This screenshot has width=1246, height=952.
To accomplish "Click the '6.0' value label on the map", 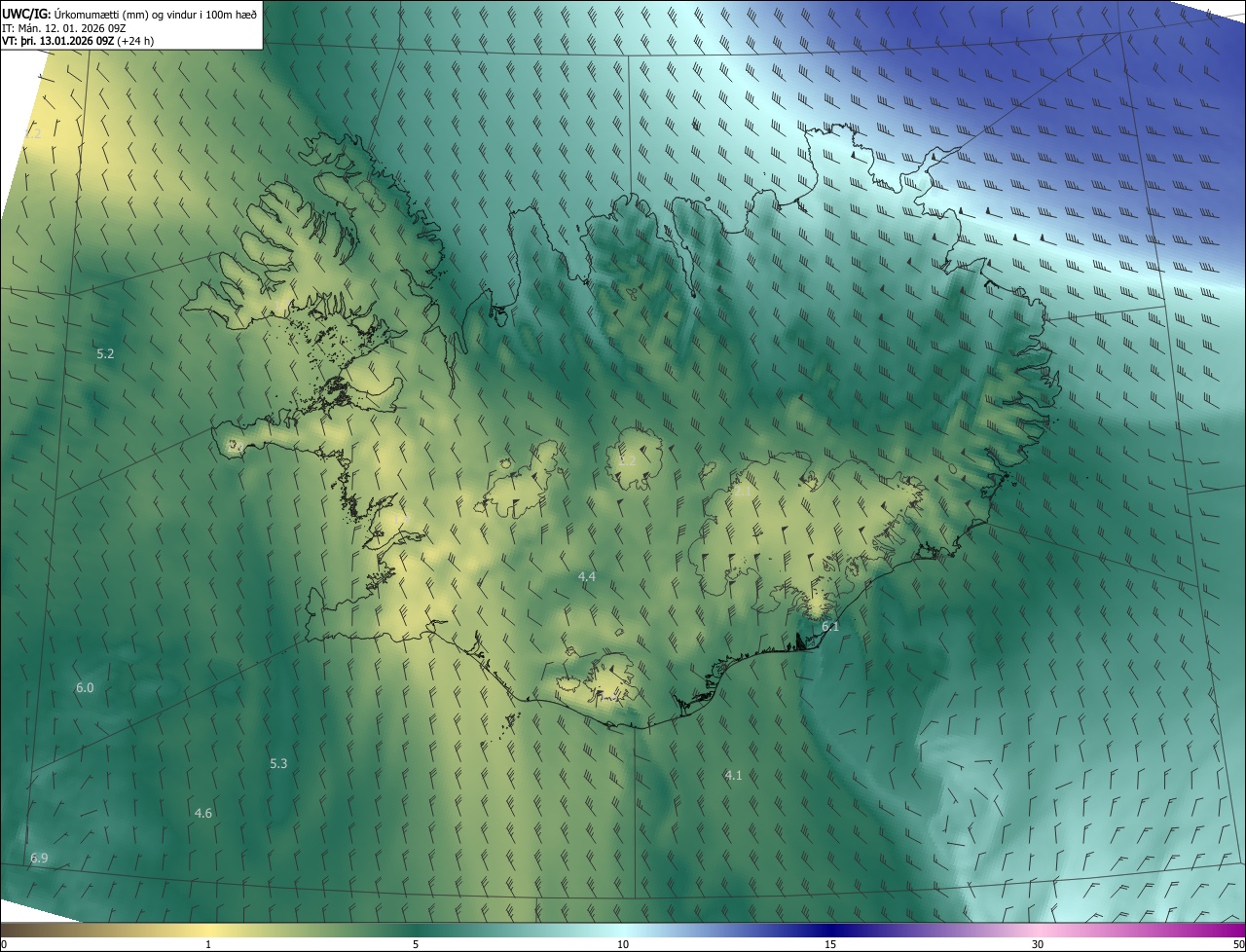I will tap(85, 688).
